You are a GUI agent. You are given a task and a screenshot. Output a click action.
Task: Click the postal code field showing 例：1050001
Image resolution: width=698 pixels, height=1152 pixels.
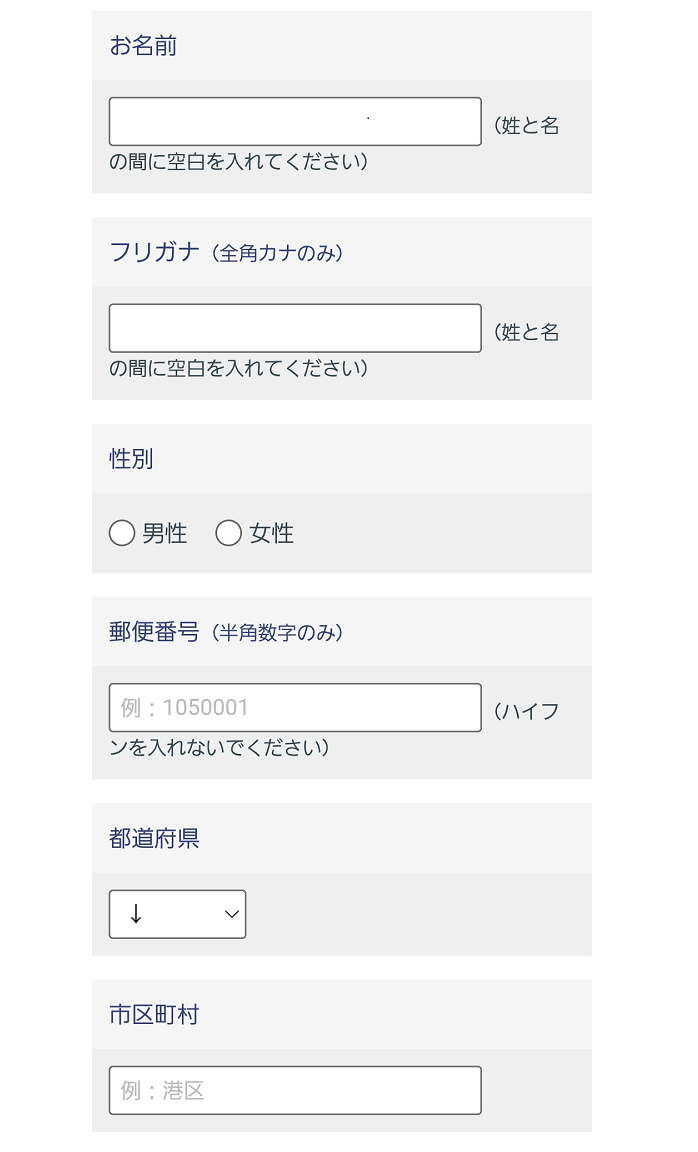point(294,707)
